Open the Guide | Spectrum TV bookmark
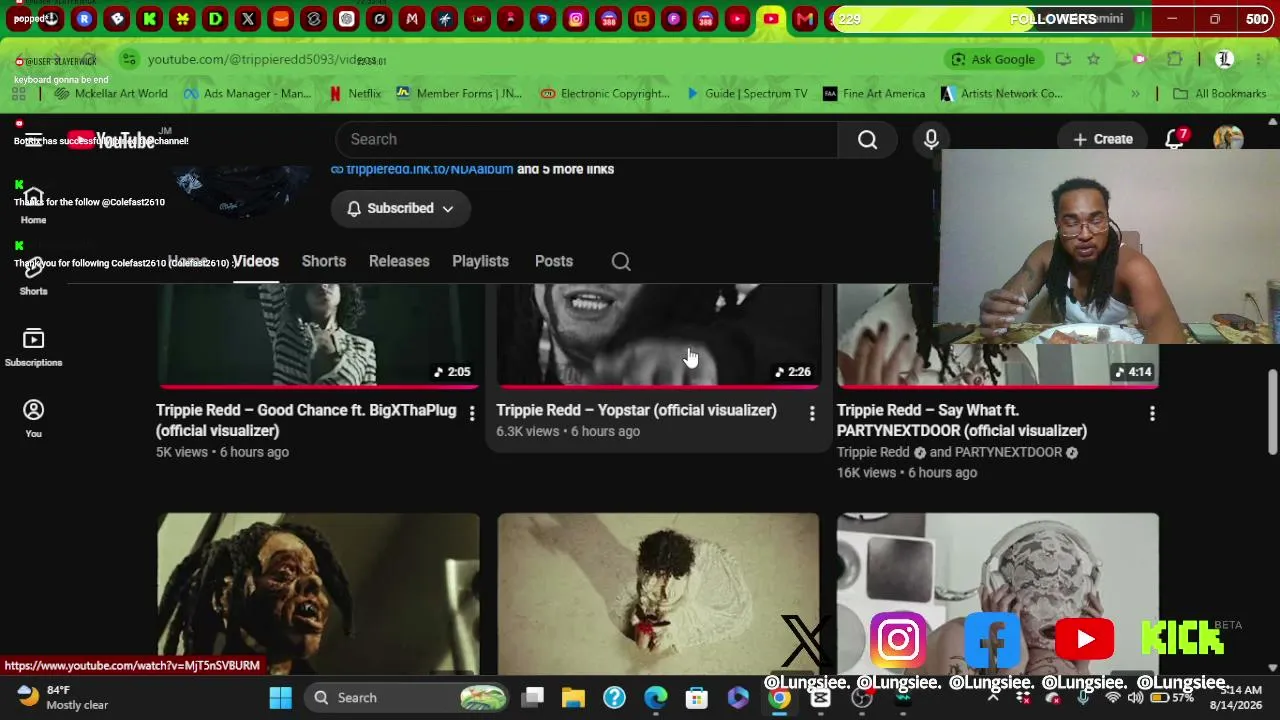 pyautogui.click(x=746, y=94)
